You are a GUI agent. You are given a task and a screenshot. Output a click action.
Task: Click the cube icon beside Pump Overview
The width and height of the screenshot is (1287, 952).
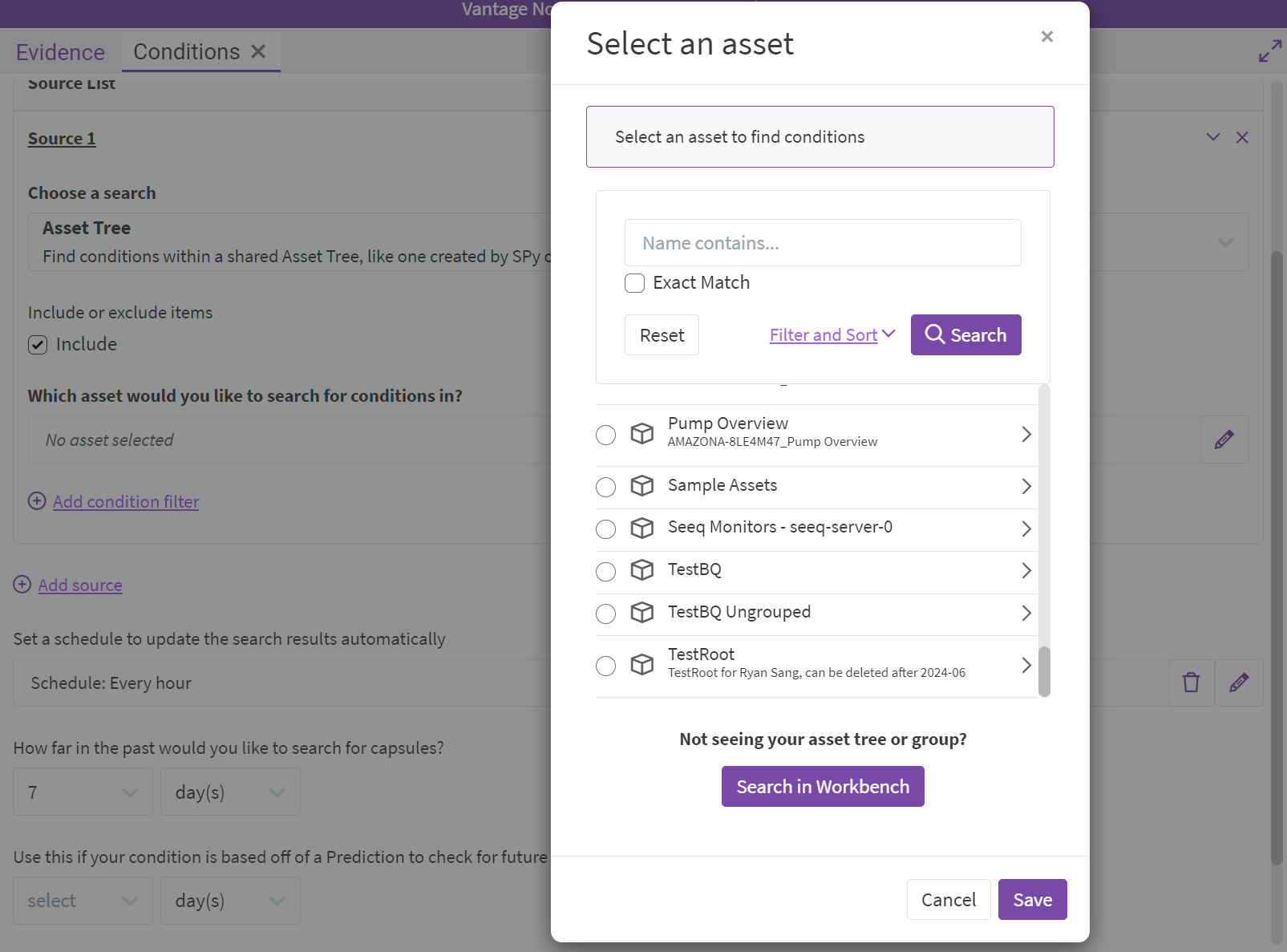(x=641, y=434)
